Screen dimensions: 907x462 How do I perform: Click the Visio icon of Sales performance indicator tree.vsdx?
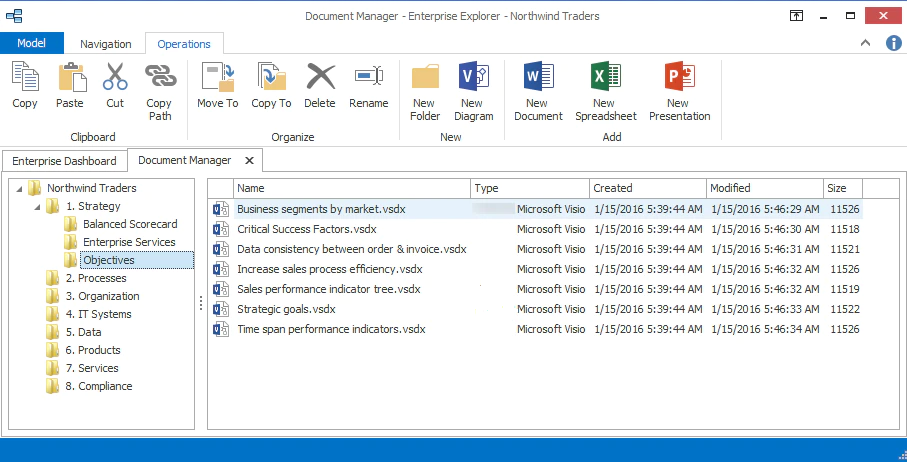point(220,289)
